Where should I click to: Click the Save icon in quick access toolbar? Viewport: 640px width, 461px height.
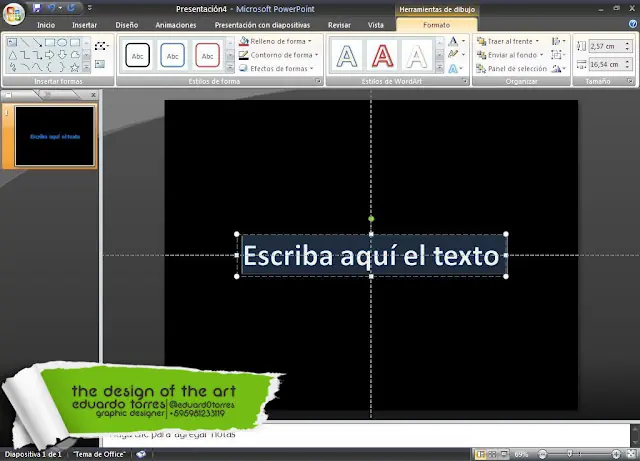37,8
